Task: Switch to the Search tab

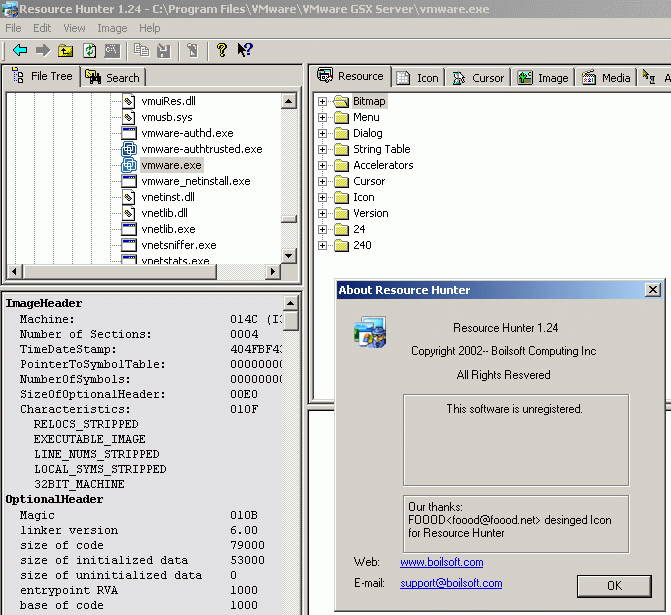Action: [113, 77]
